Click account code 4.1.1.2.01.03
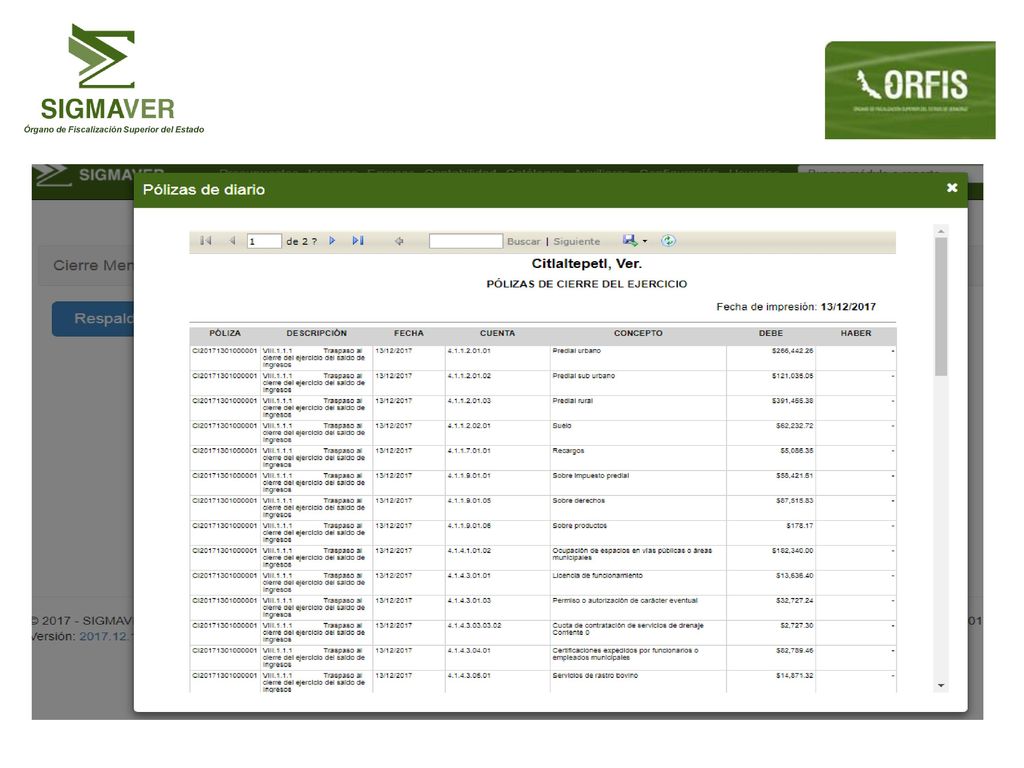Viewport: 1024px width, 768px height. tap(469, 400)
